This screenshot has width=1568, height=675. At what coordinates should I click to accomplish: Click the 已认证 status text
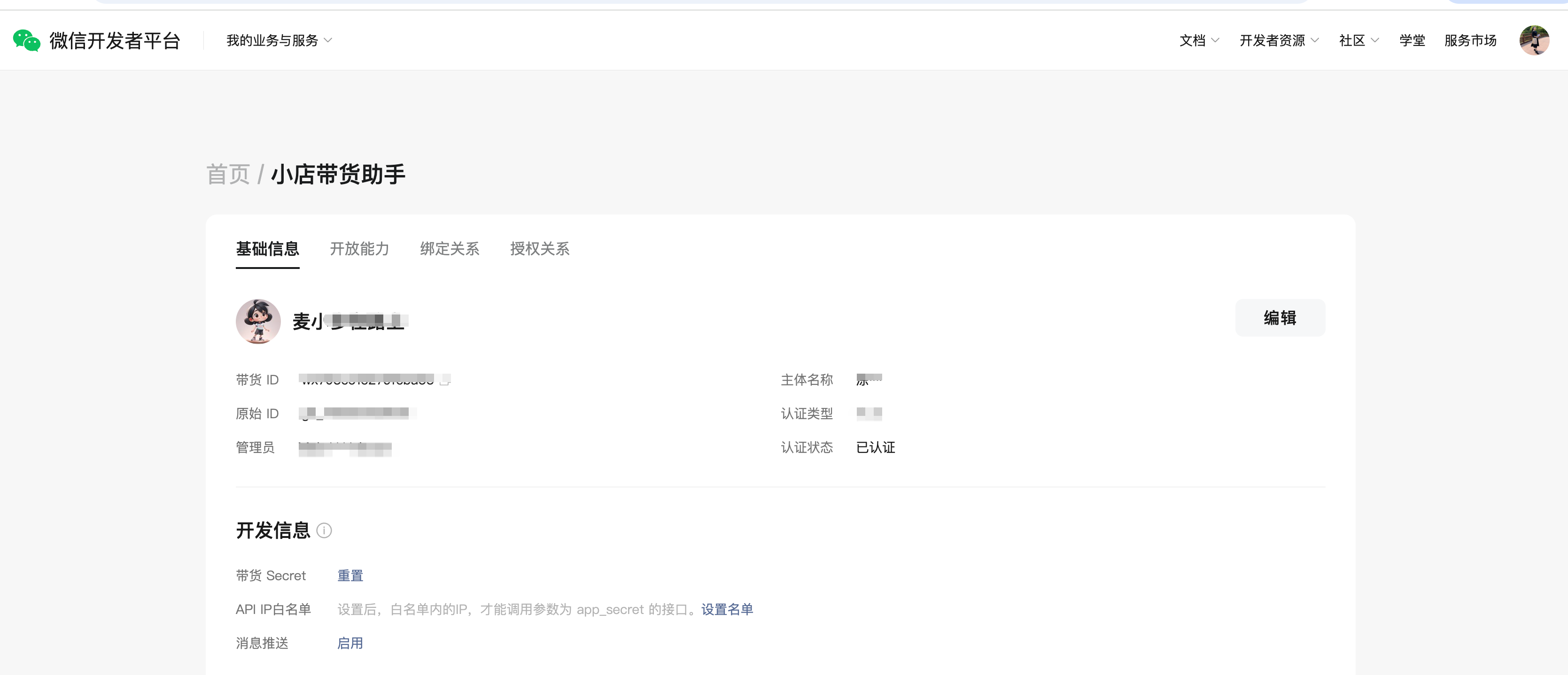point(875,447)
